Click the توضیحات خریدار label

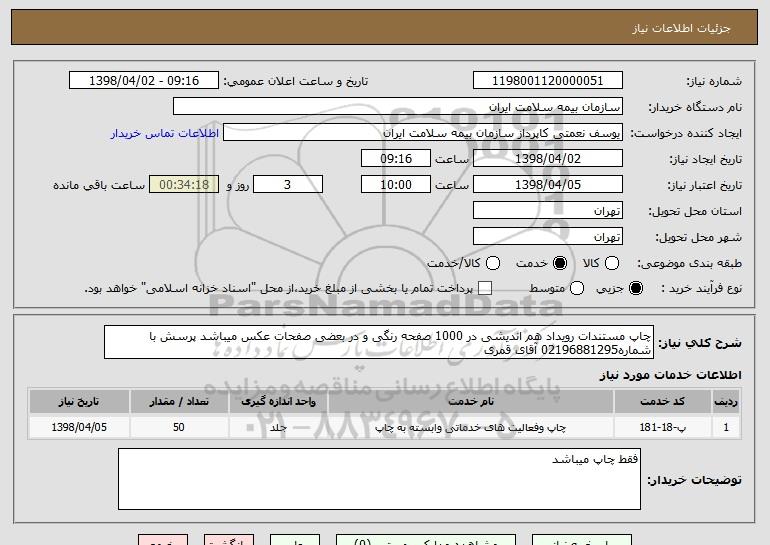click(694, 480)
